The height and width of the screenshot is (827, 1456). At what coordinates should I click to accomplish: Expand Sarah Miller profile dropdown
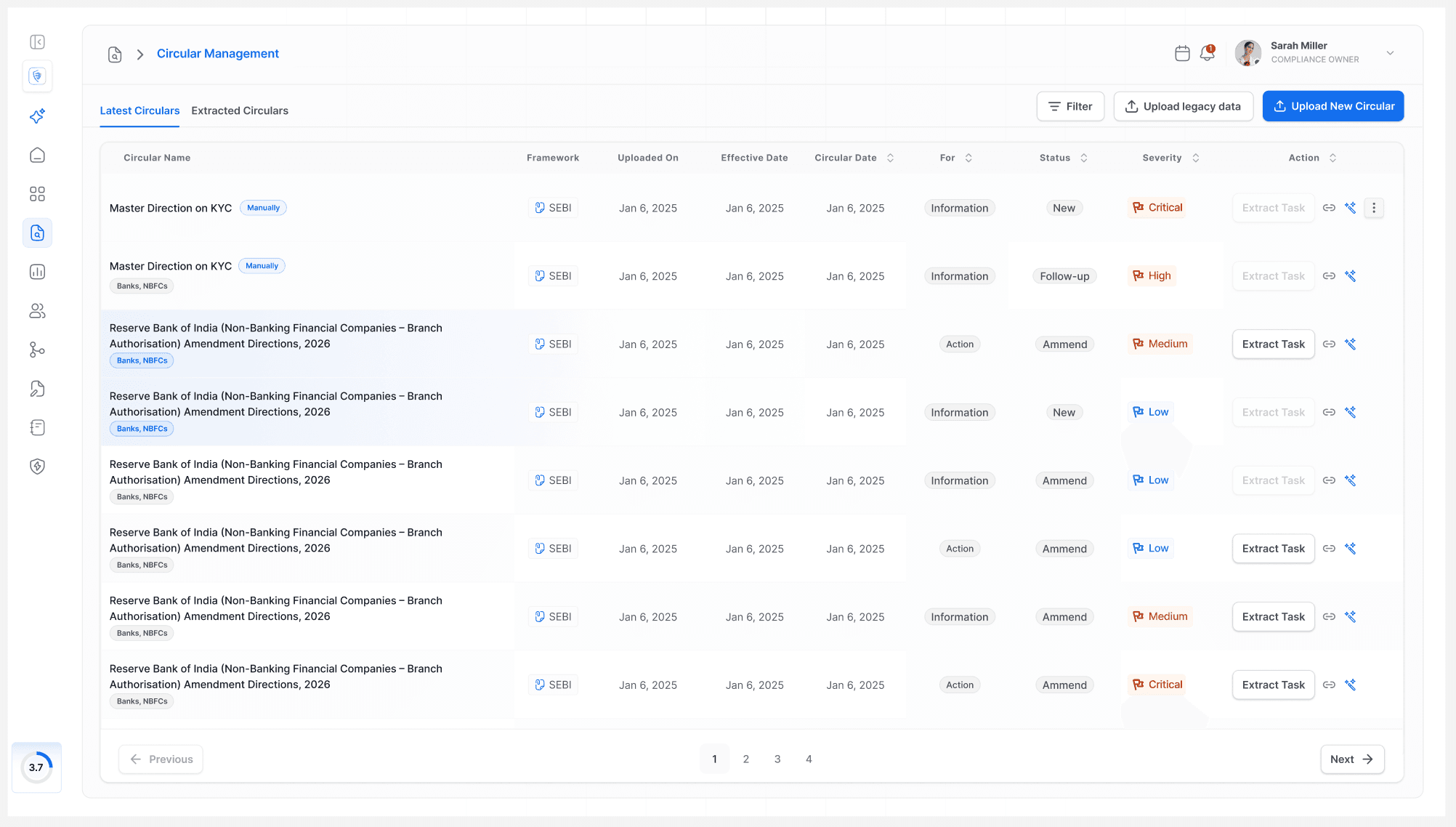point(1390,53)
